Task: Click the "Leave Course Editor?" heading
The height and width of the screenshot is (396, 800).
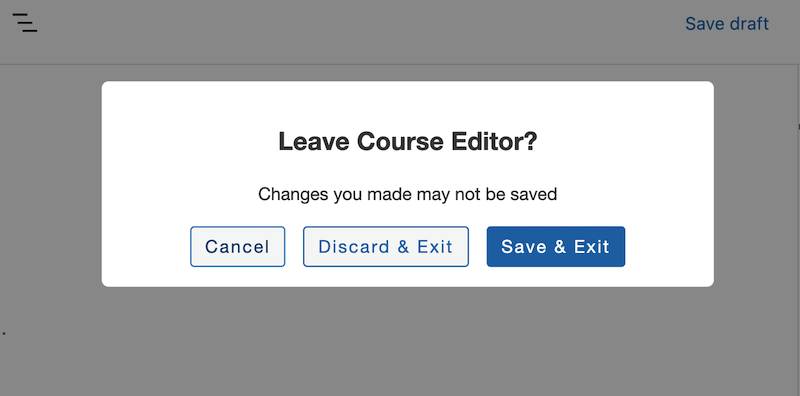Action: (x=408, y=141)
